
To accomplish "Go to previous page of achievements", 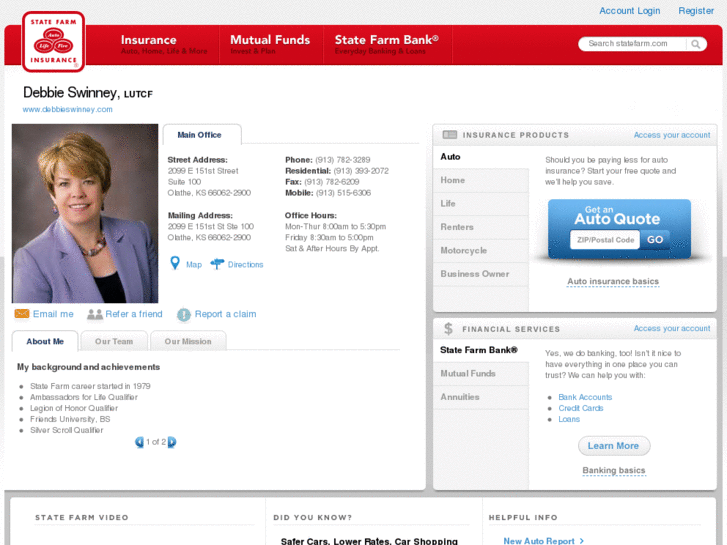I will [x=140, y=442].
